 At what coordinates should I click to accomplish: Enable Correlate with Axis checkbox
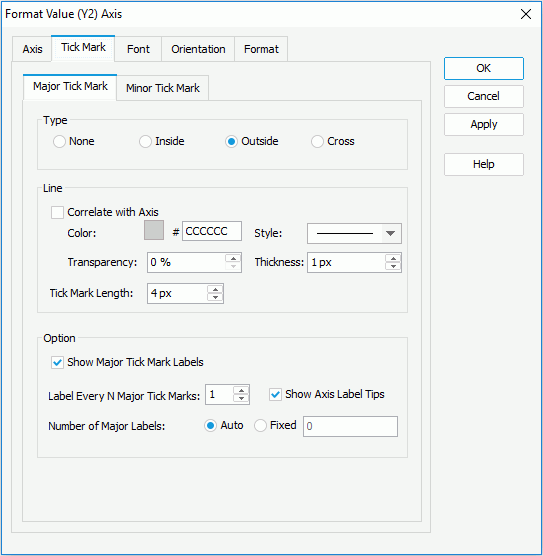pos(57,212)
